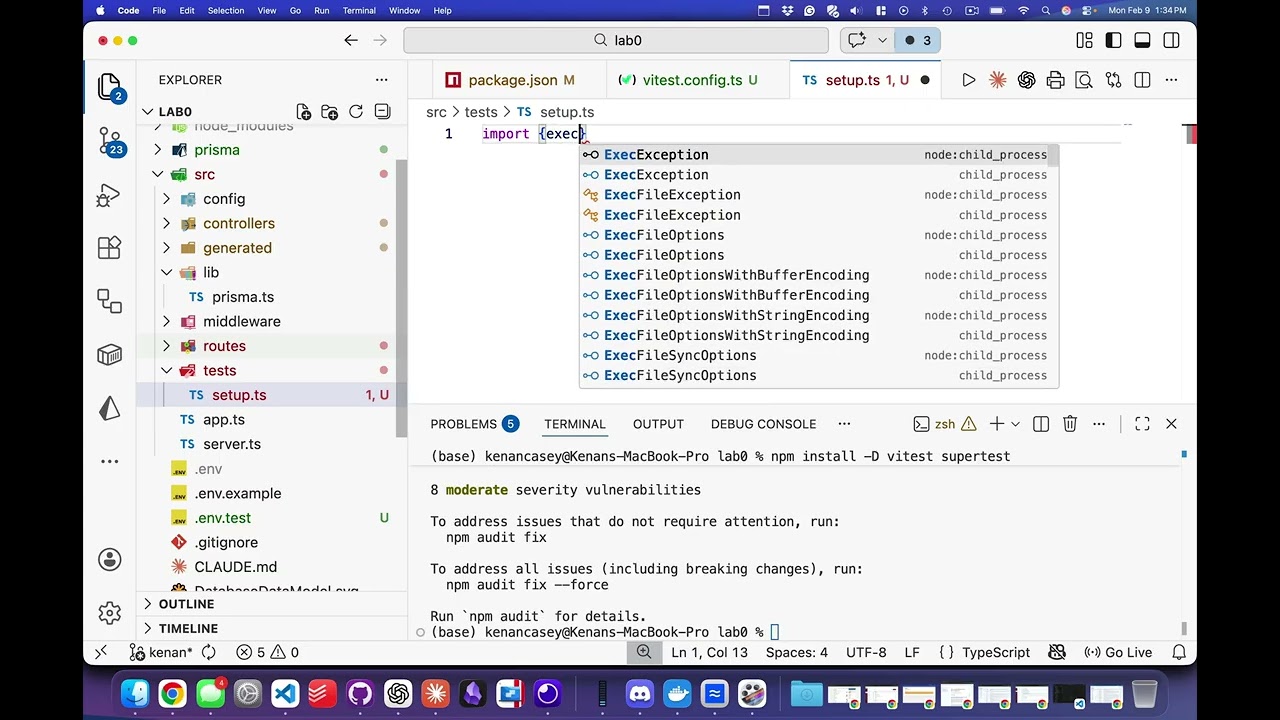Go back with the navigation arrow
Viewport: 1280px width, 720px height.
[x=351, y=40]
